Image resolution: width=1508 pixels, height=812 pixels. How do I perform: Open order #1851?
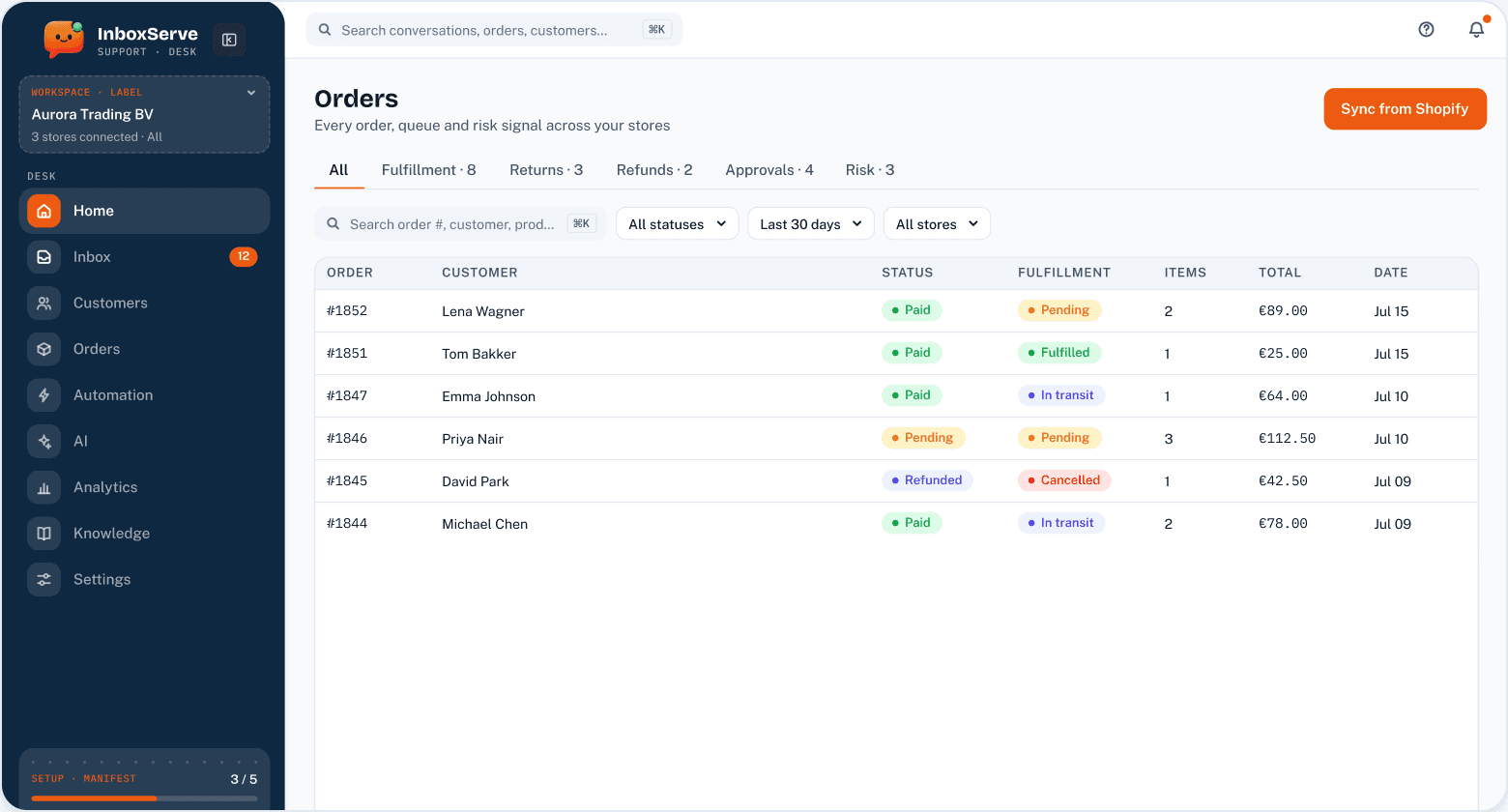pos(347,354)
